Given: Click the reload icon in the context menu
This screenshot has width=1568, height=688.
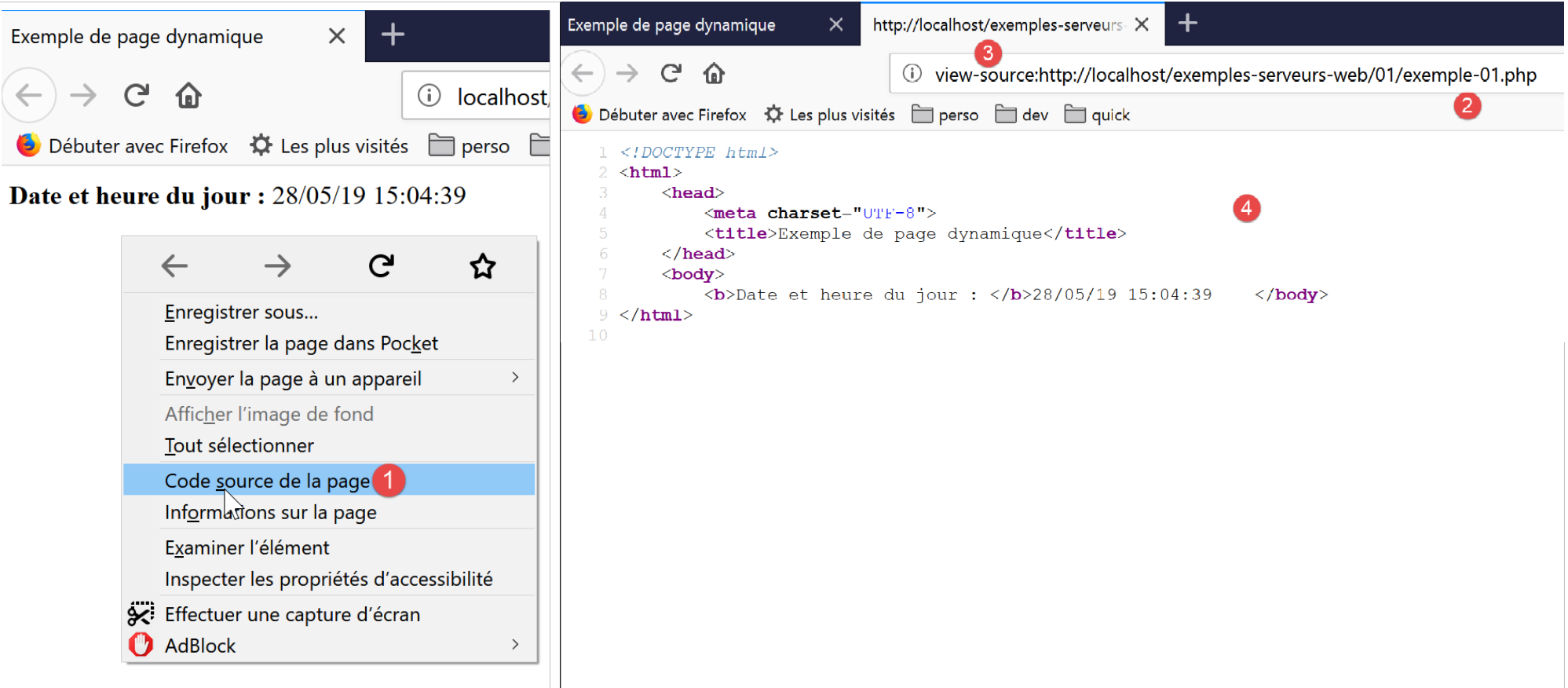Looking at the screenshot, I should [x=381, y=266].
